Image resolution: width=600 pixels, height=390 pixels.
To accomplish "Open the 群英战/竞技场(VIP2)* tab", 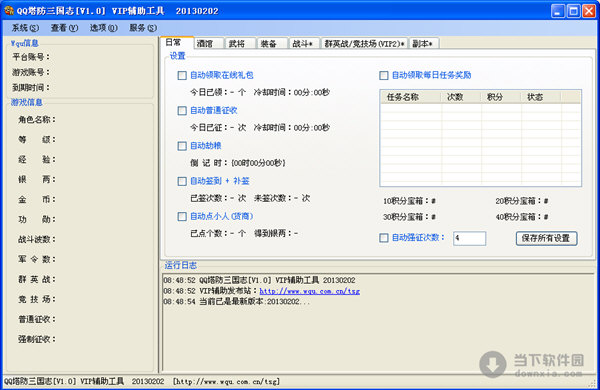I will [x=364, y=44].
